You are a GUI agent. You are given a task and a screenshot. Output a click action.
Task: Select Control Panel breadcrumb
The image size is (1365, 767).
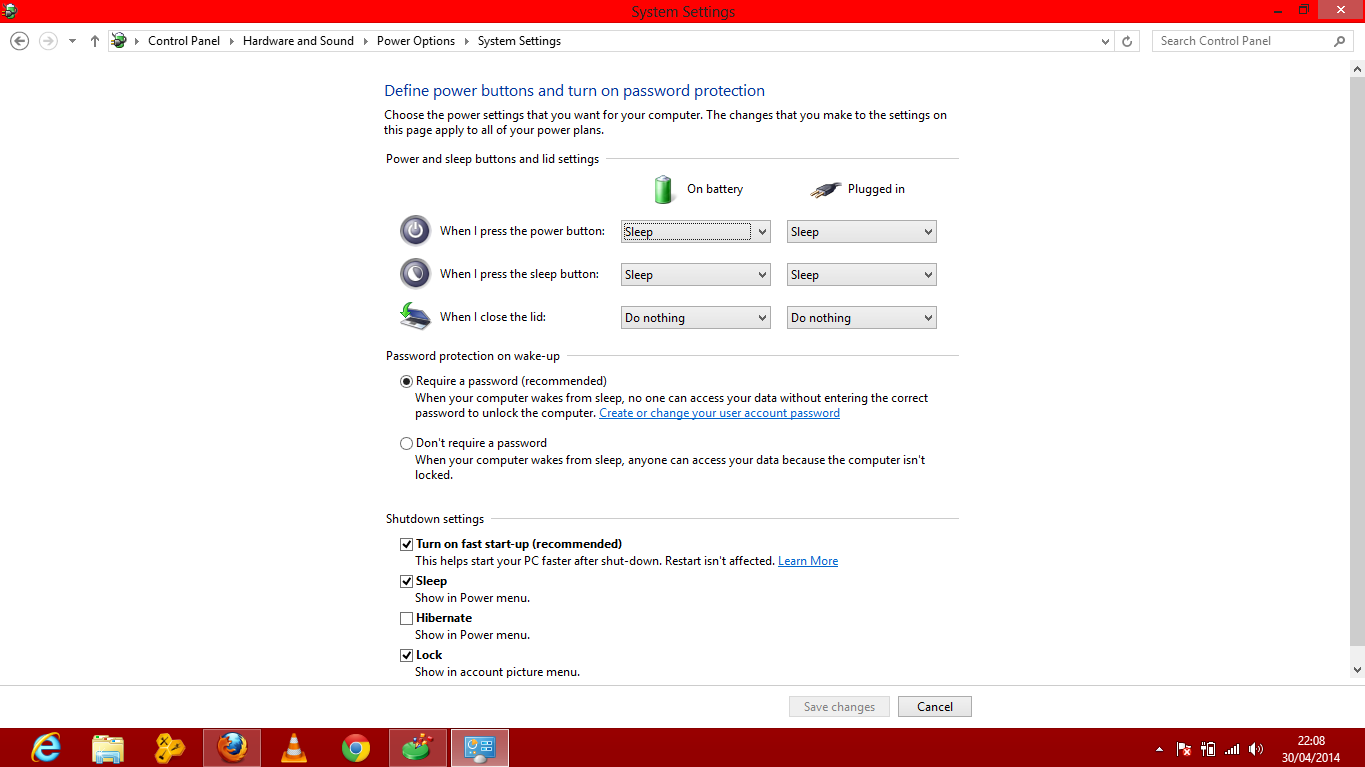184,41
